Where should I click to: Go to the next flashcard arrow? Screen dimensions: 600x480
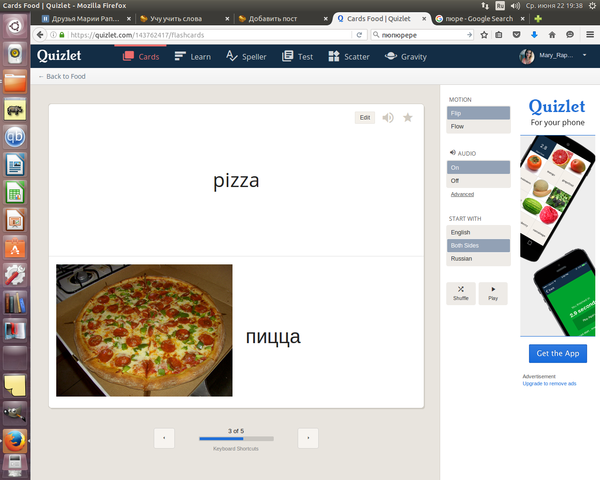[308, 438]
